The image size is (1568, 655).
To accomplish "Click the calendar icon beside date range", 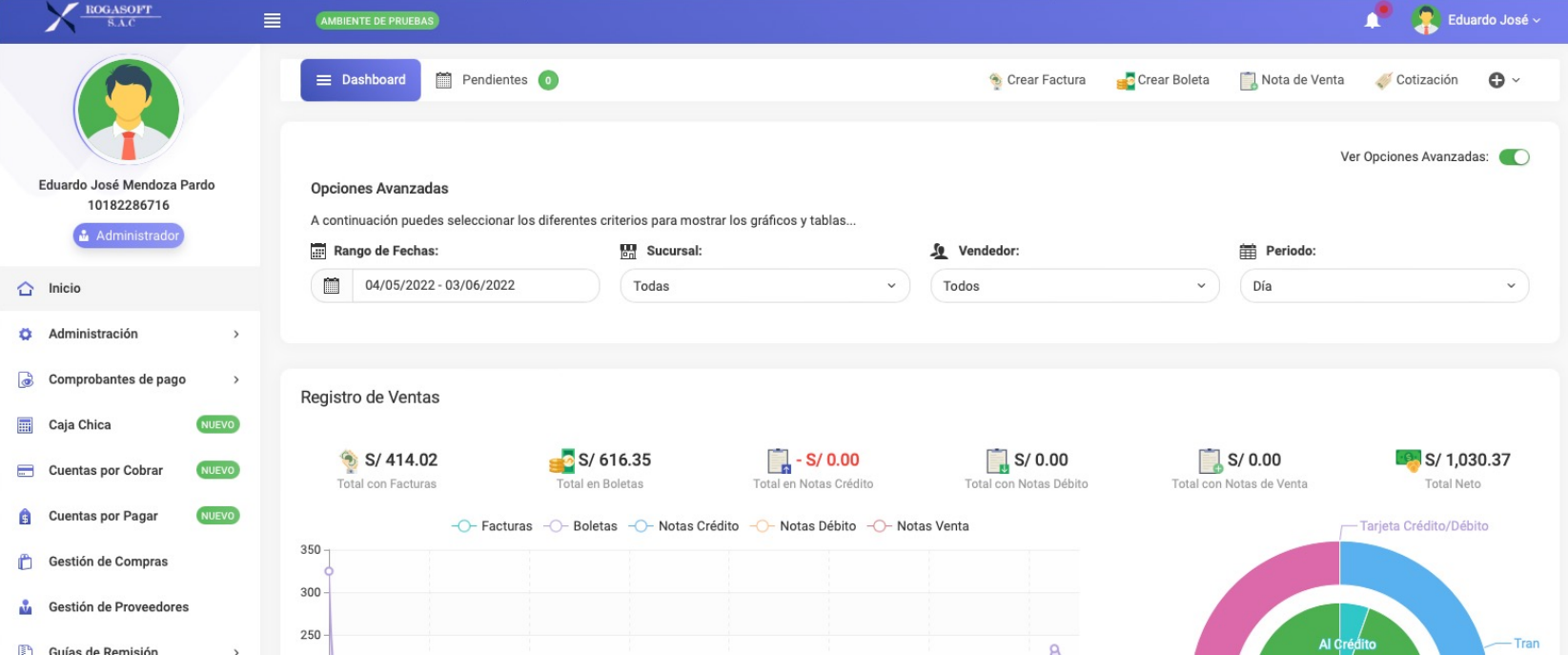I will [332, 286].
